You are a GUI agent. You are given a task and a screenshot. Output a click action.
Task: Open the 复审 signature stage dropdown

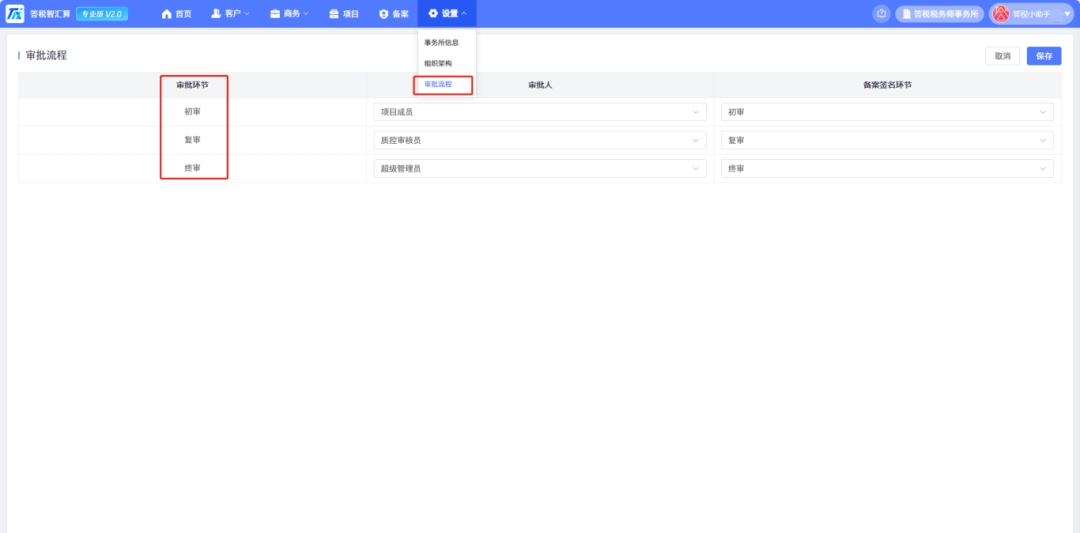pyautogui.click(x=887, y=140)
